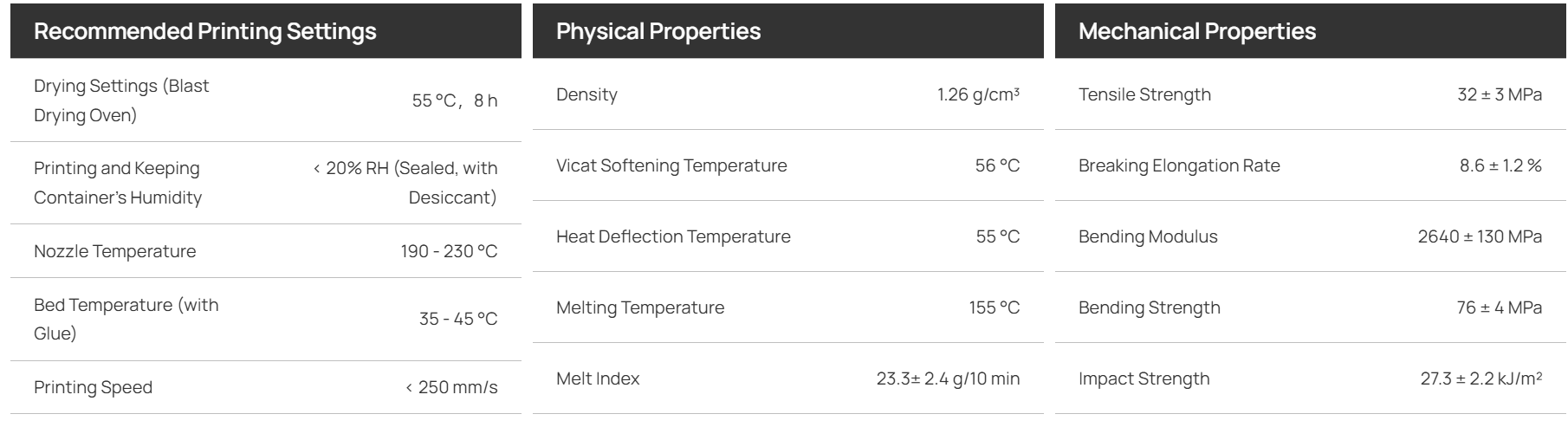Select the Drying Settings row label
Image resolution: width=1568 pixels, height=427 pixels.
121,100
